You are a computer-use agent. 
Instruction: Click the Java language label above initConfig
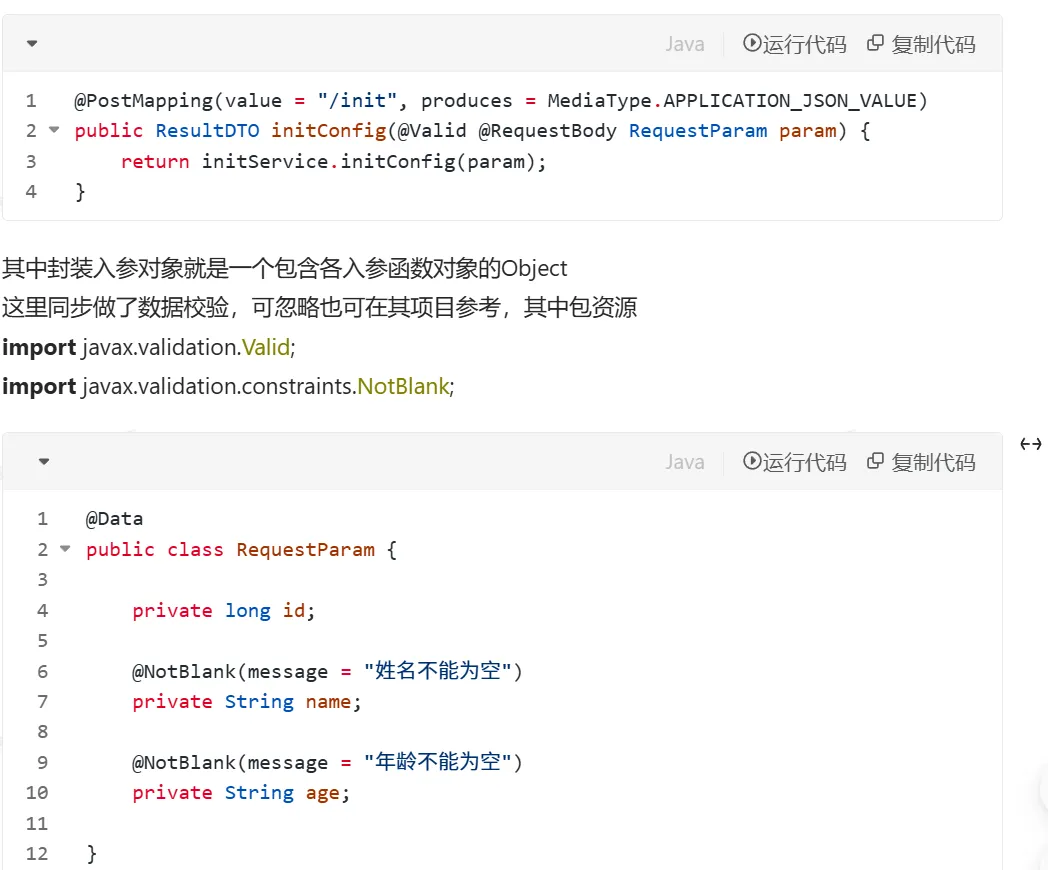[685, 44]
